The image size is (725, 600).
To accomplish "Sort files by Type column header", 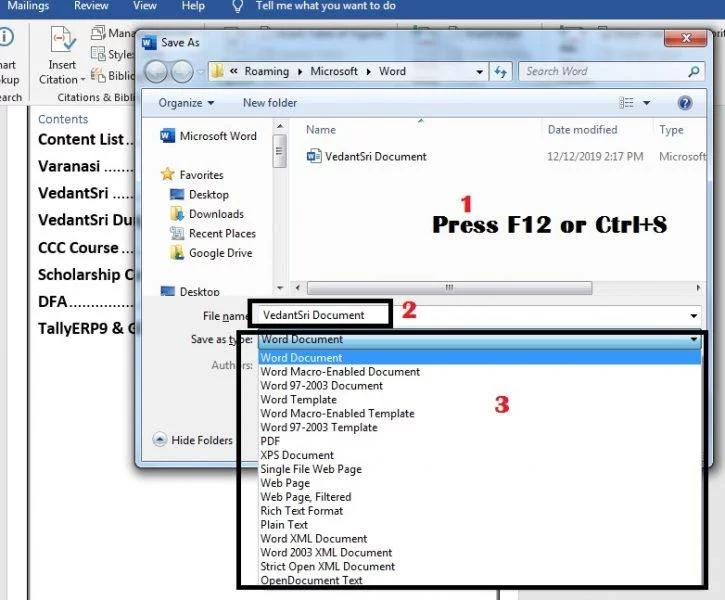I will 671,129.
